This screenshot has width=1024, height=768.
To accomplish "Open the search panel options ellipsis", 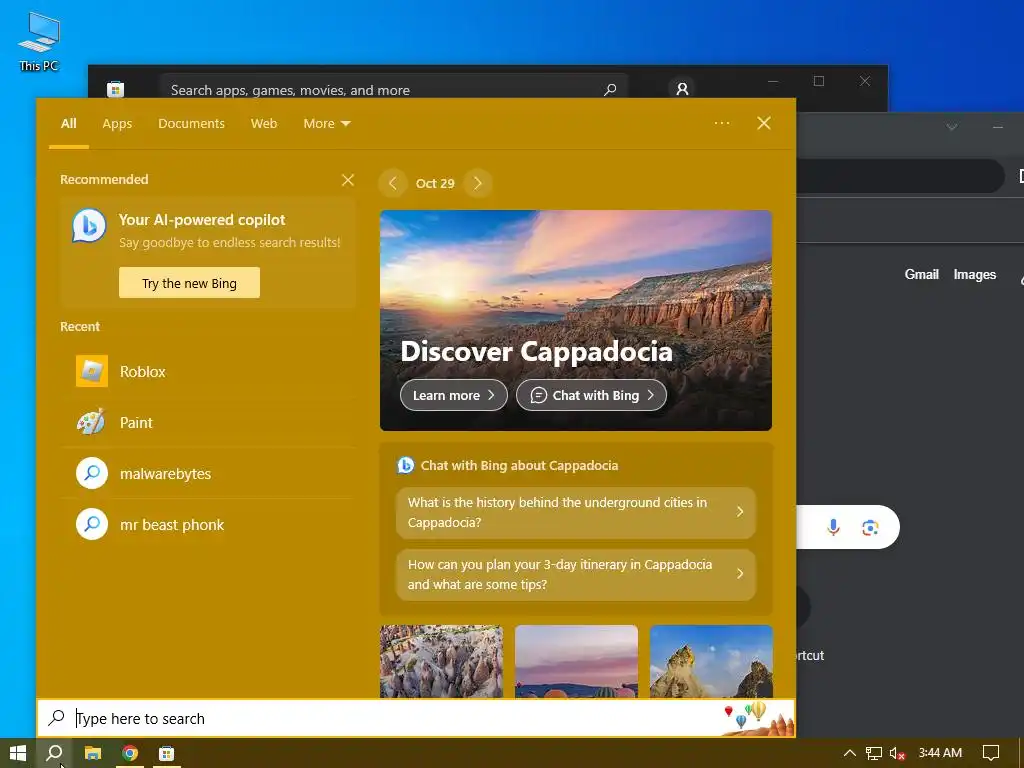I will point(722,123).
